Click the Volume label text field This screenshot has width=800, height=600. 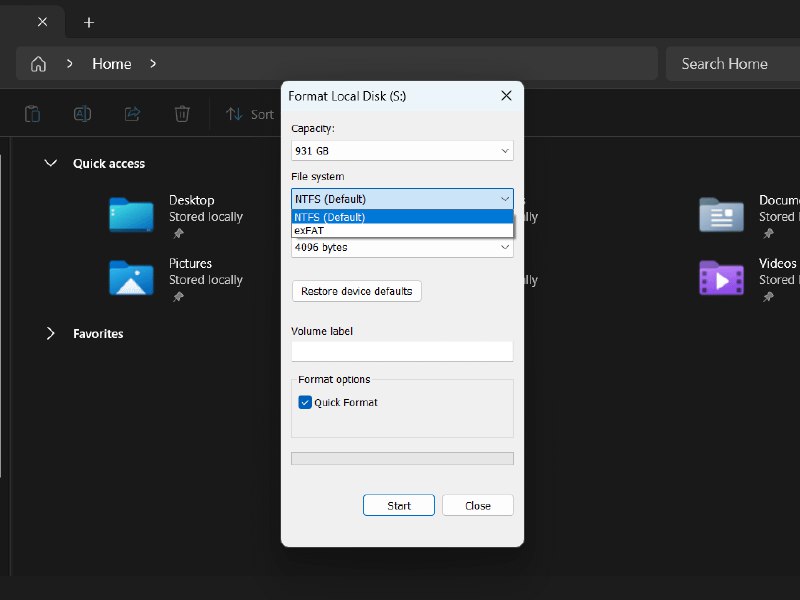coord(402,352)
